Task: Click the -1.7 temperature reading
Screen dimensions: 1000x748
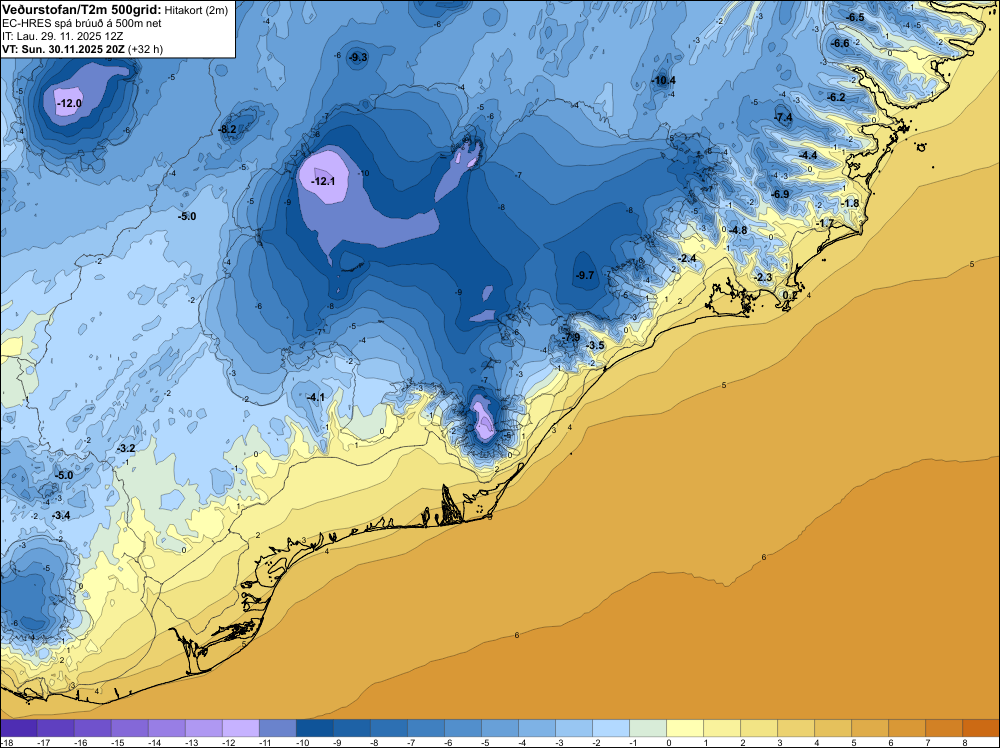Action: pos(825,223)
